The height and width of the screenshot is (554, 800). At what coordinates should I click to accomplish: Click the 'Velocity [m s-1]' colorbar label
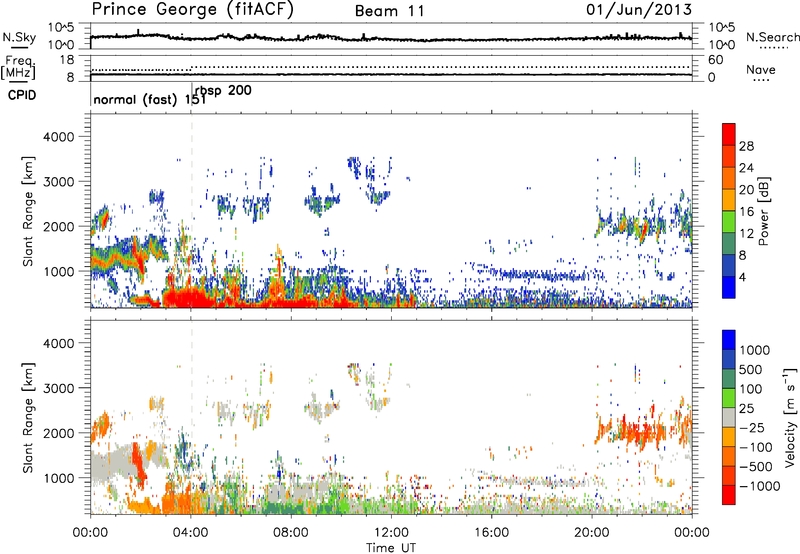[x=790, y=417]
